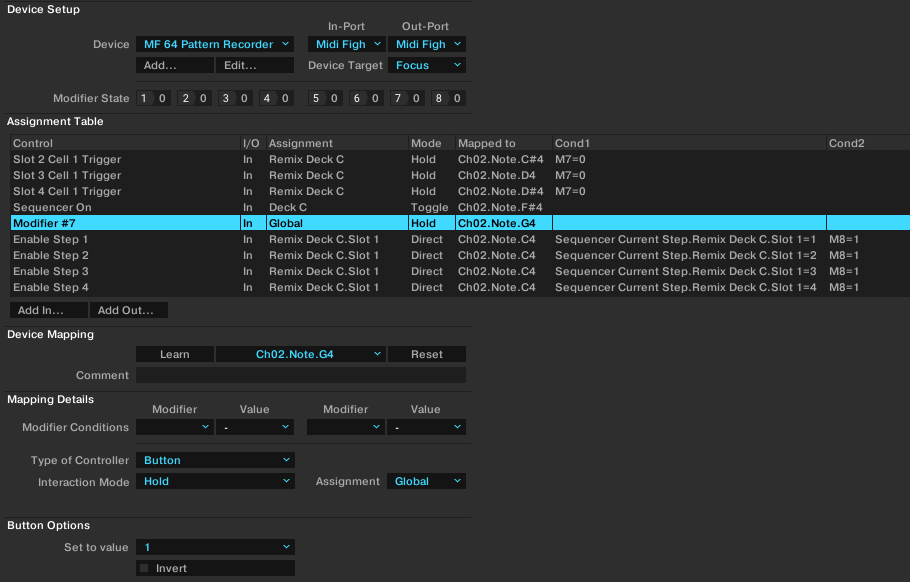Click Modifier State indicator 7
910x582 pixels.
pos(407,98)
